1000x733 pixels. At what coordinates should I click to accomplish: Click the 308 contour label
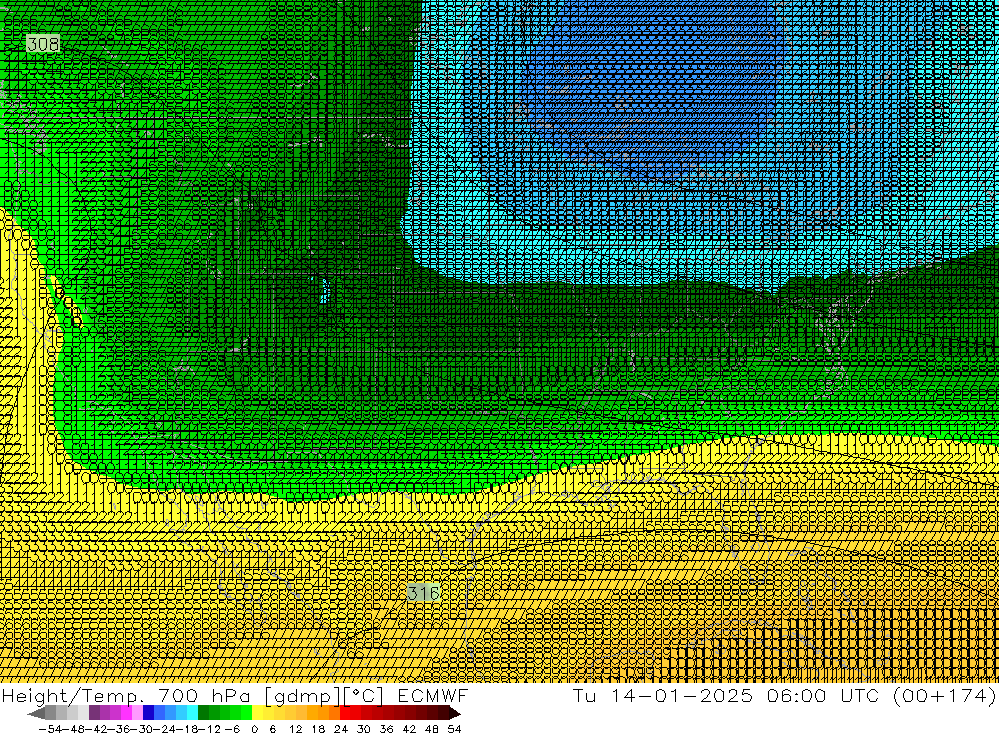pyautogui.click(x=43, y=44)
